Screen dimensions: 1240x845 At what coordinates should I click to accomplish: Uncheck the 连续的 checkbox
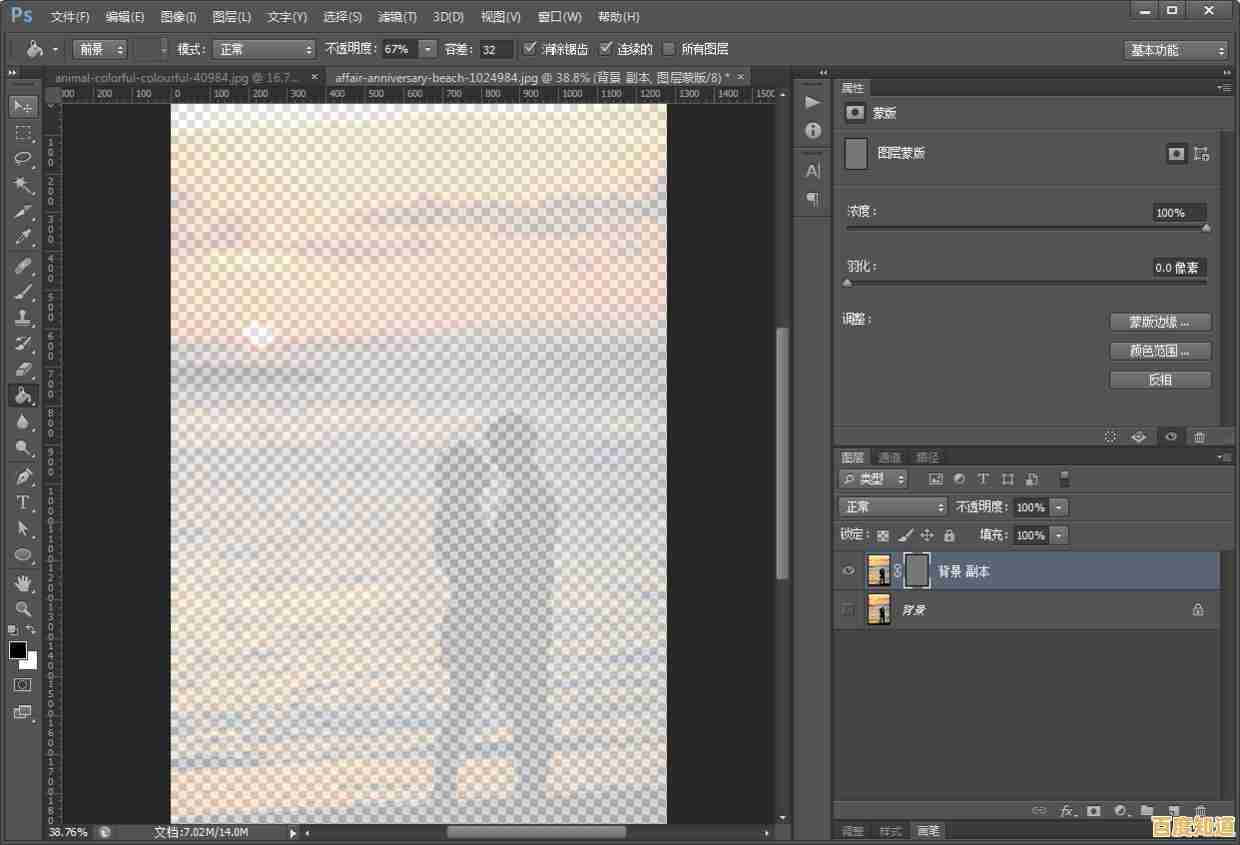tap(606, 49)
